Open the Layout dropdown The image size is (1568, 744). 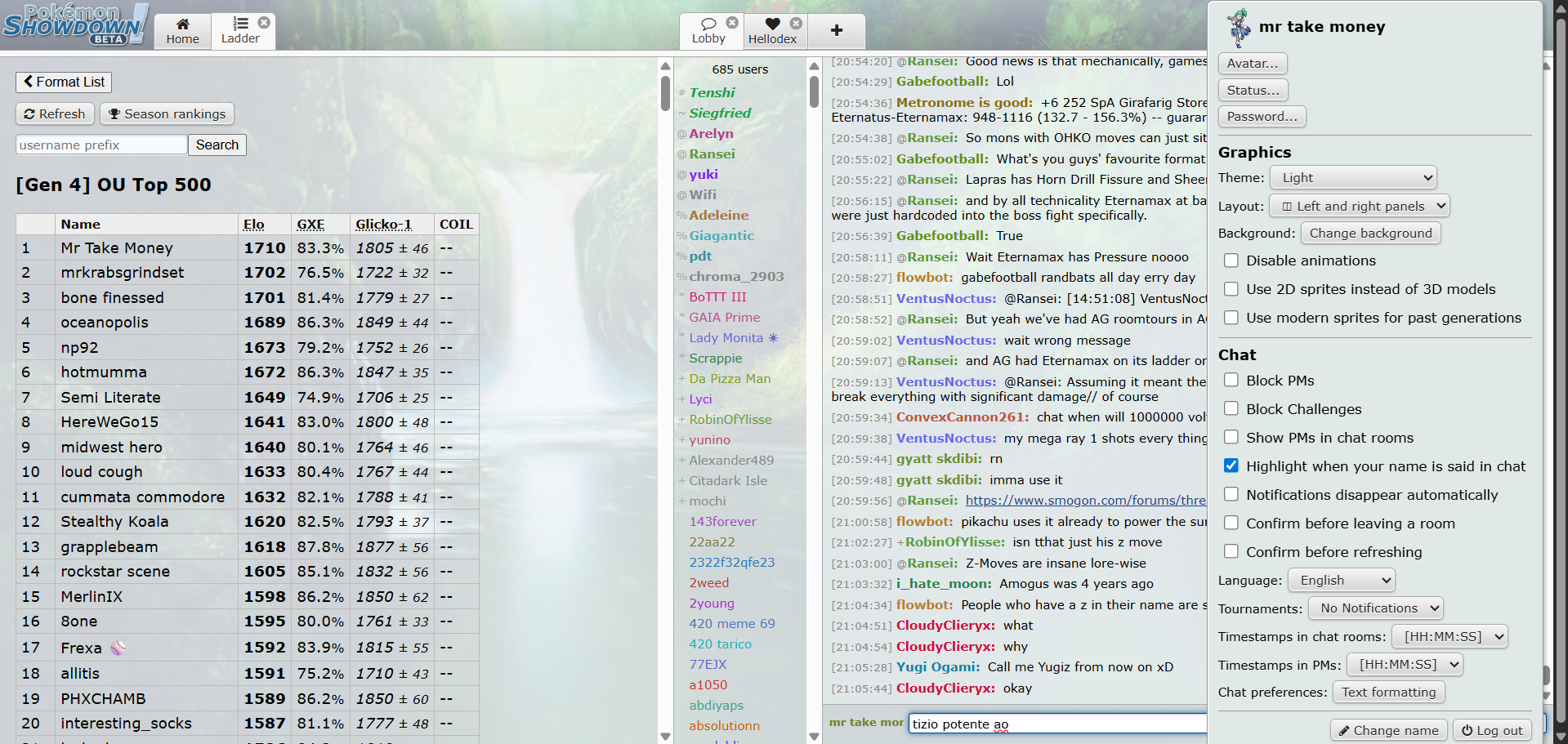coord(1360,206)
